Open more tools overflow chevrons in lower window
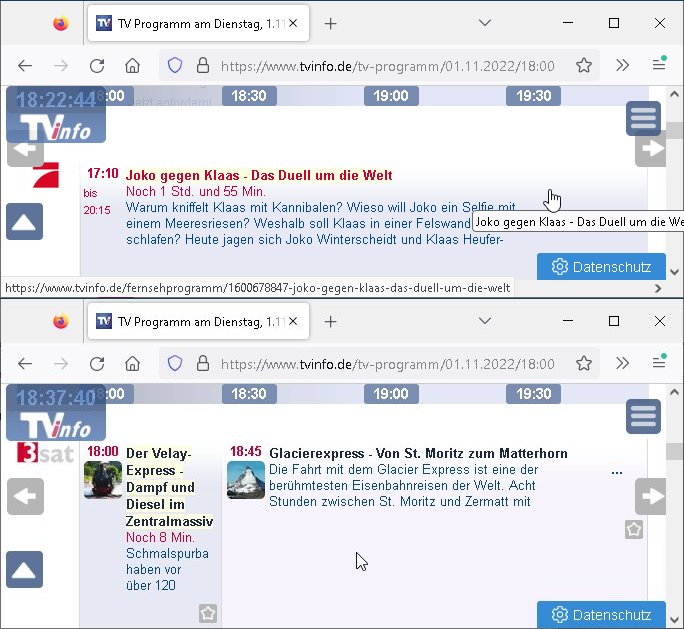The height and width of the screenshot is (629, 684). (x=622, y=363)
